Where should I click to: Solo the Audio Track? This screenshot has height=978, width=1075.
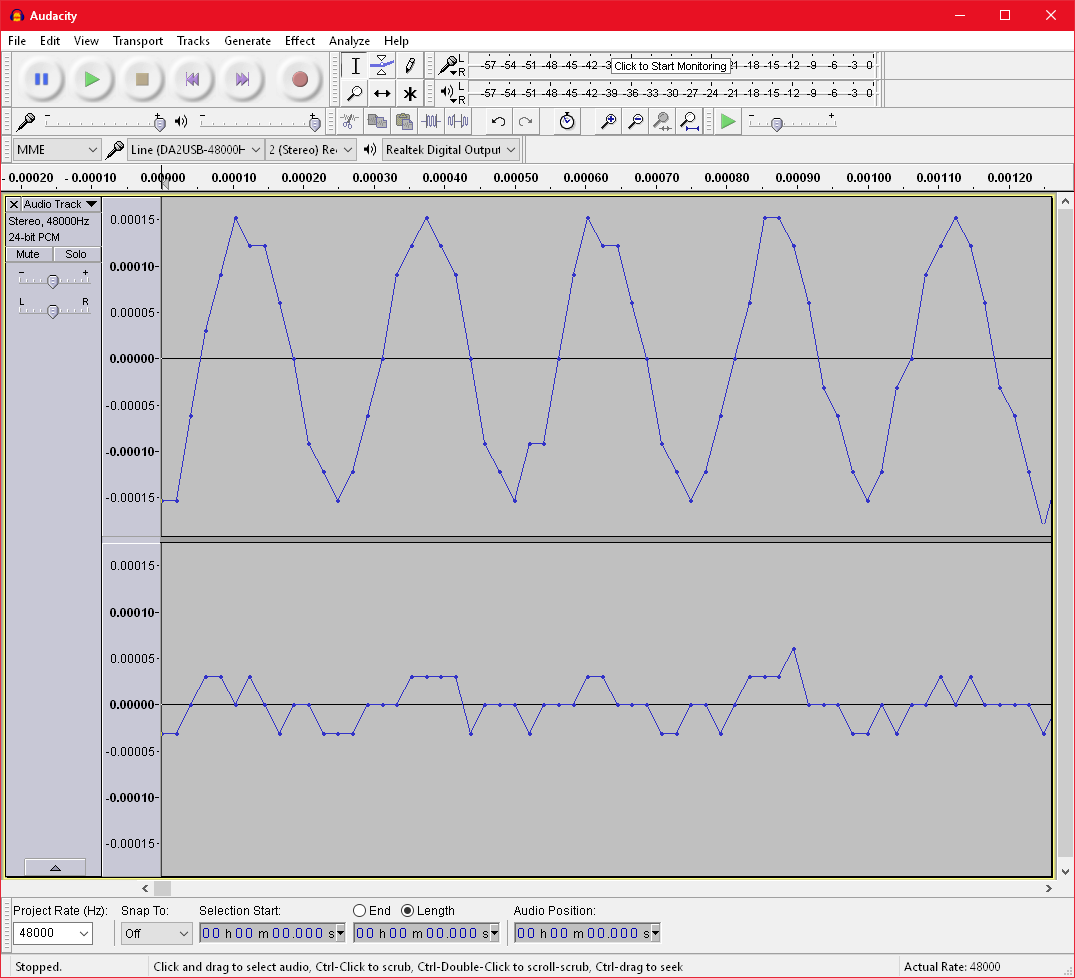[76, 254]
